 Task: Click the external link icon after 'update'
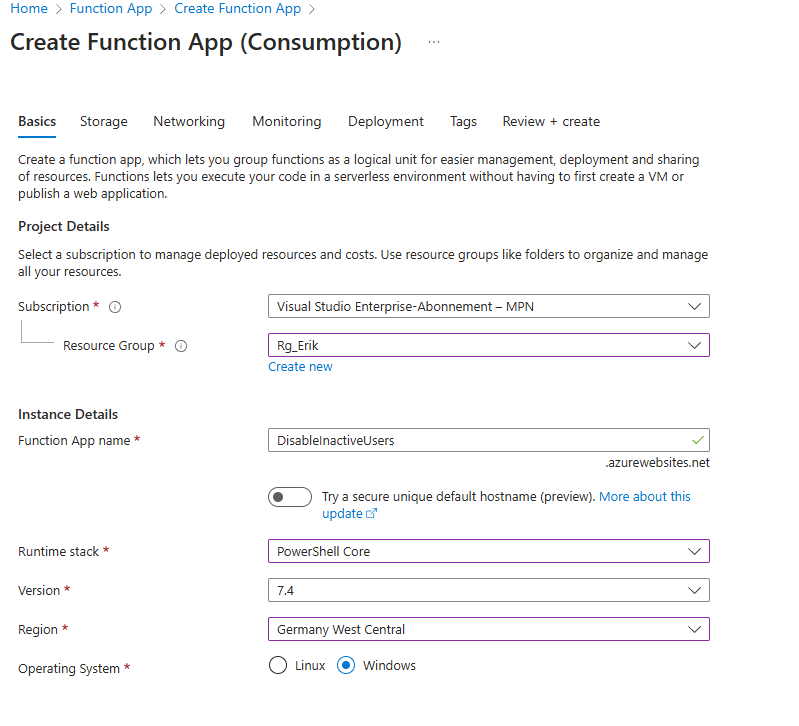372,514
